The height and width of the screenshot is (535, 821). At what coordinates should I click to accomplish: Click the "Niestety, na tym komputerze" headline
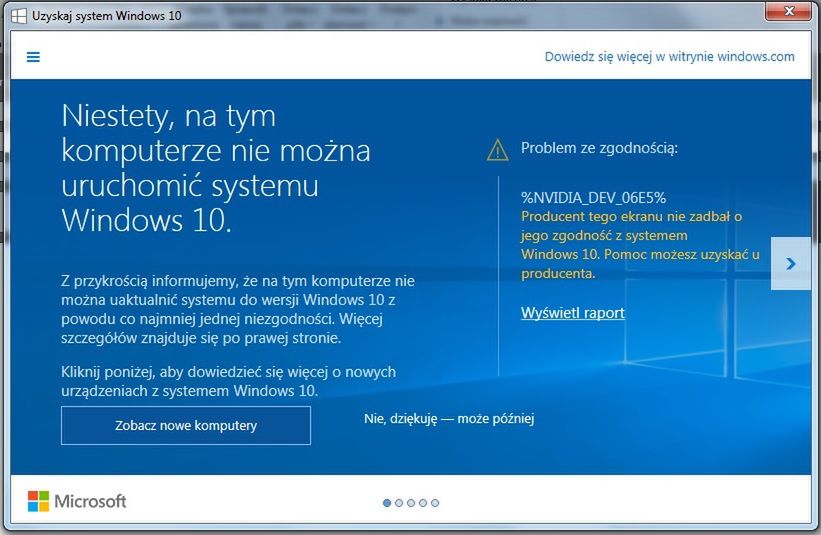click(216, 168)
